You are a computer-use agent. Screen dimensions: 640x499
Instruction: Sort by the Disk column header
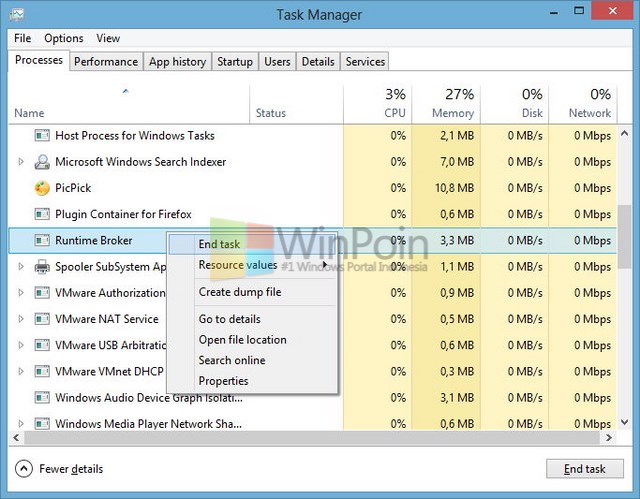click(x=515, y=104)
